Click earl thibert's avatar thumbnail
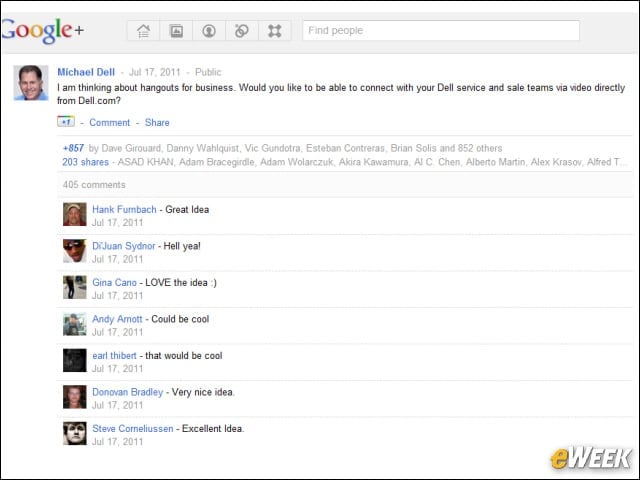 click(75, 360)
